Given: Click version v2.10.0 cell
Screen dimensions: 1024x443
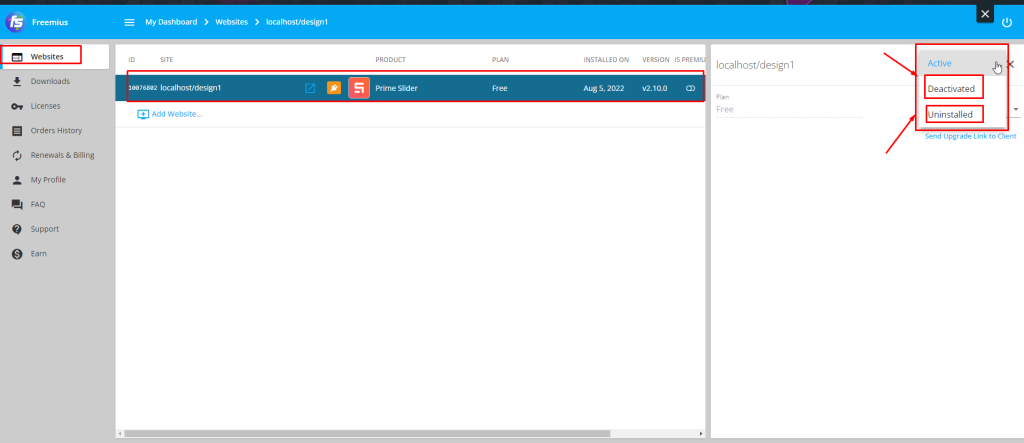Looking at the screenshot, I should (654, 88).
